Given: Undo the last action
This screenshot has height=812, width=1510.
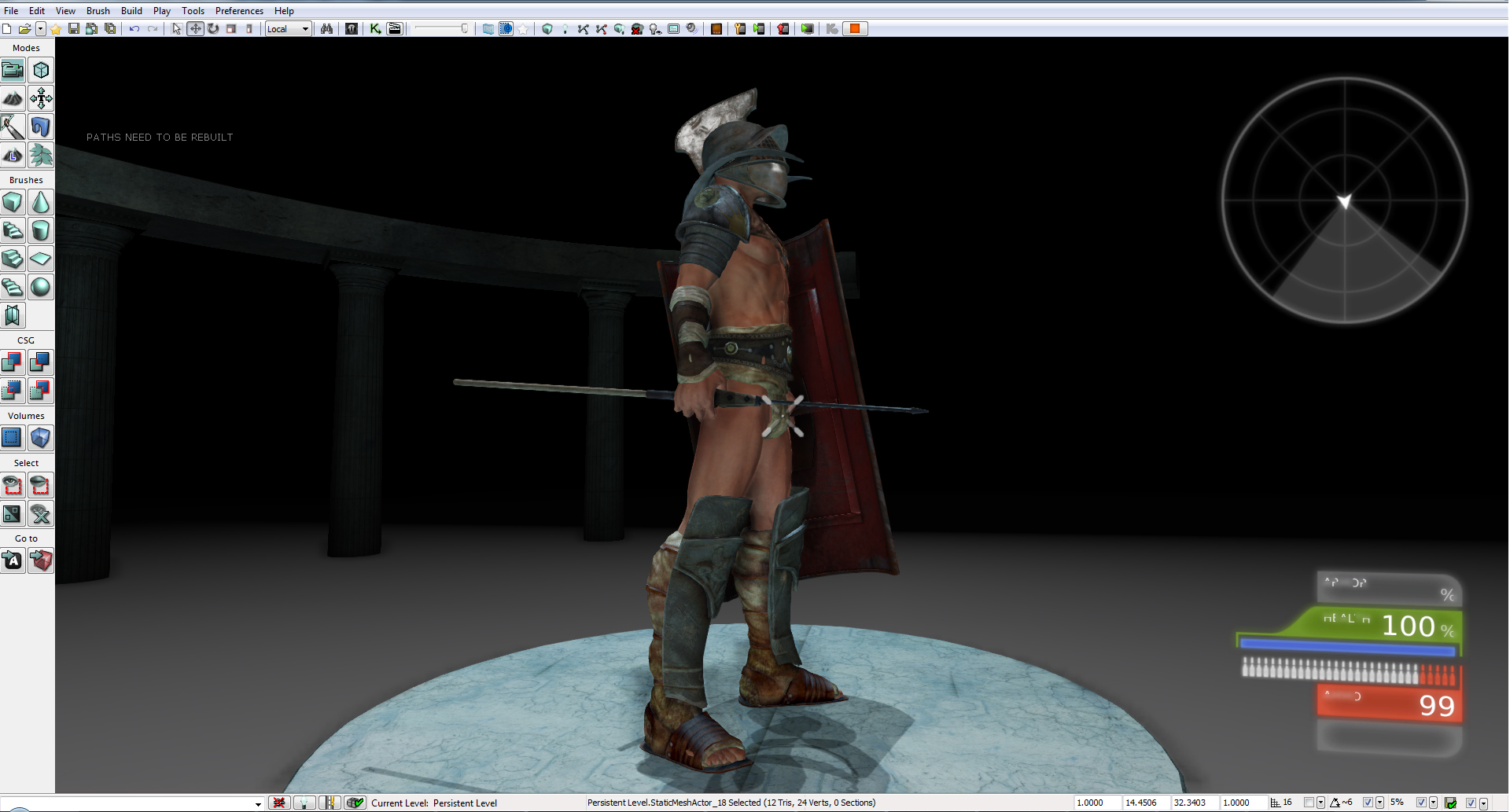Looking at the screenshot, I should click(134, 29).
